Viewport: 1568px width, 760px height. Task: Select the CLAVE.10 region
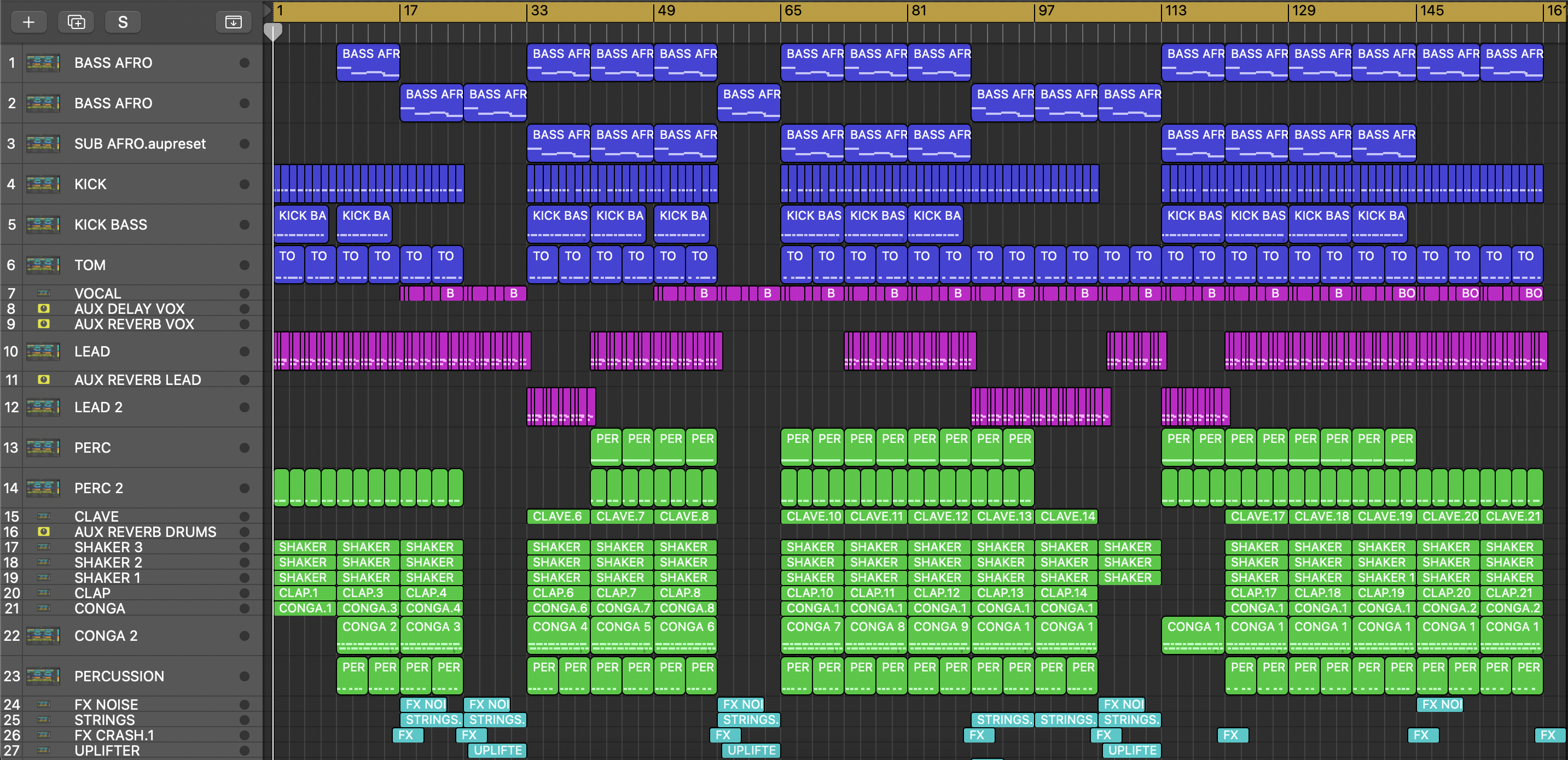point(812,517)
